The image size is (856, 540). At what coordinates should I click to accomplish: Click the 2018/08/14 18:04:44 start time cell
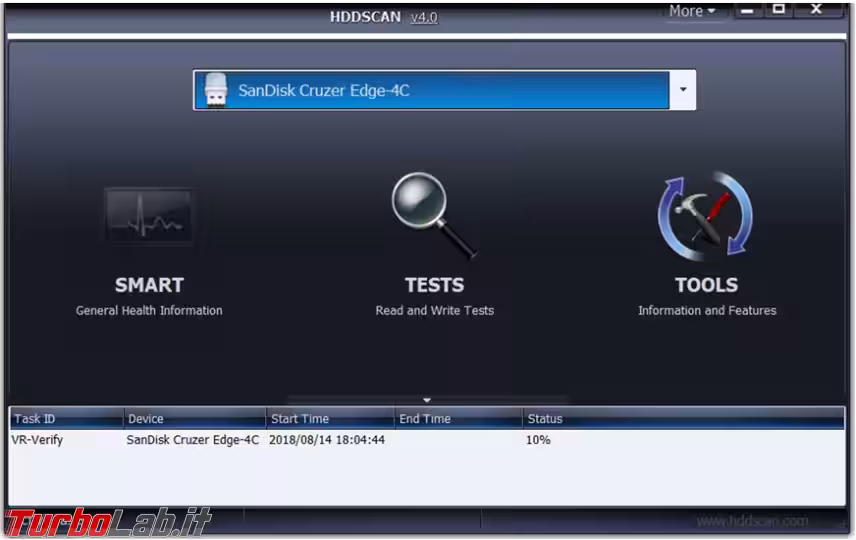coord(327,440)
